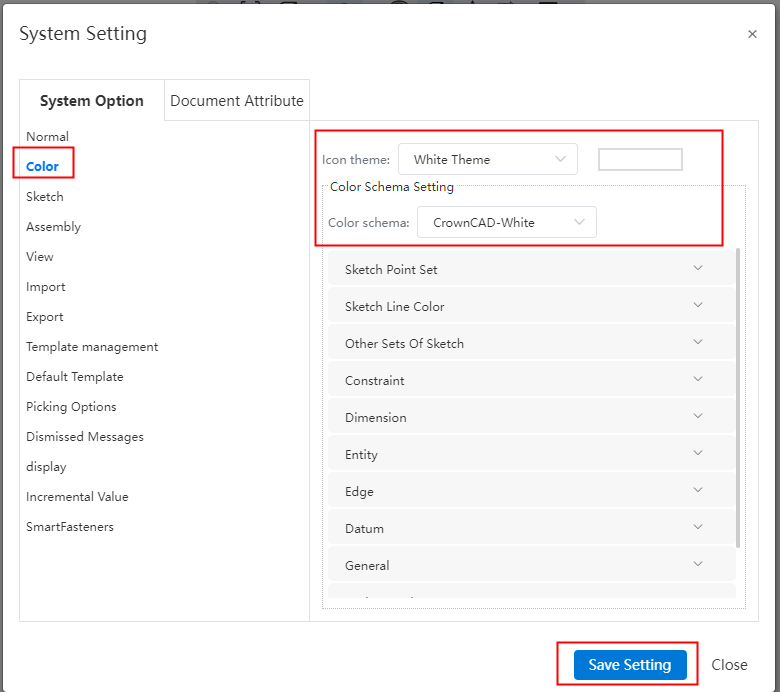Expand the Constraint color section
The image size is (780, 692).
point(531,380)
